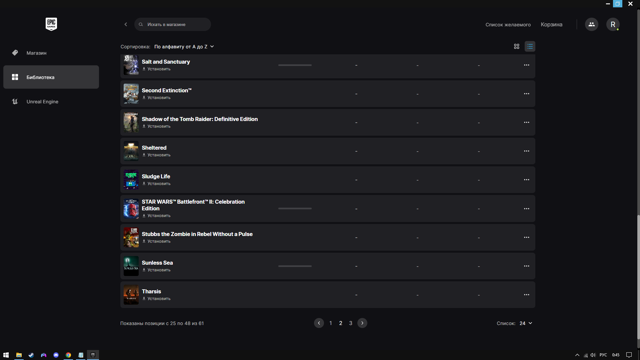Click Shadow of the Tomb Raider cover
The width and height of the screenshot is (640, 360).
tap(131, 122)
